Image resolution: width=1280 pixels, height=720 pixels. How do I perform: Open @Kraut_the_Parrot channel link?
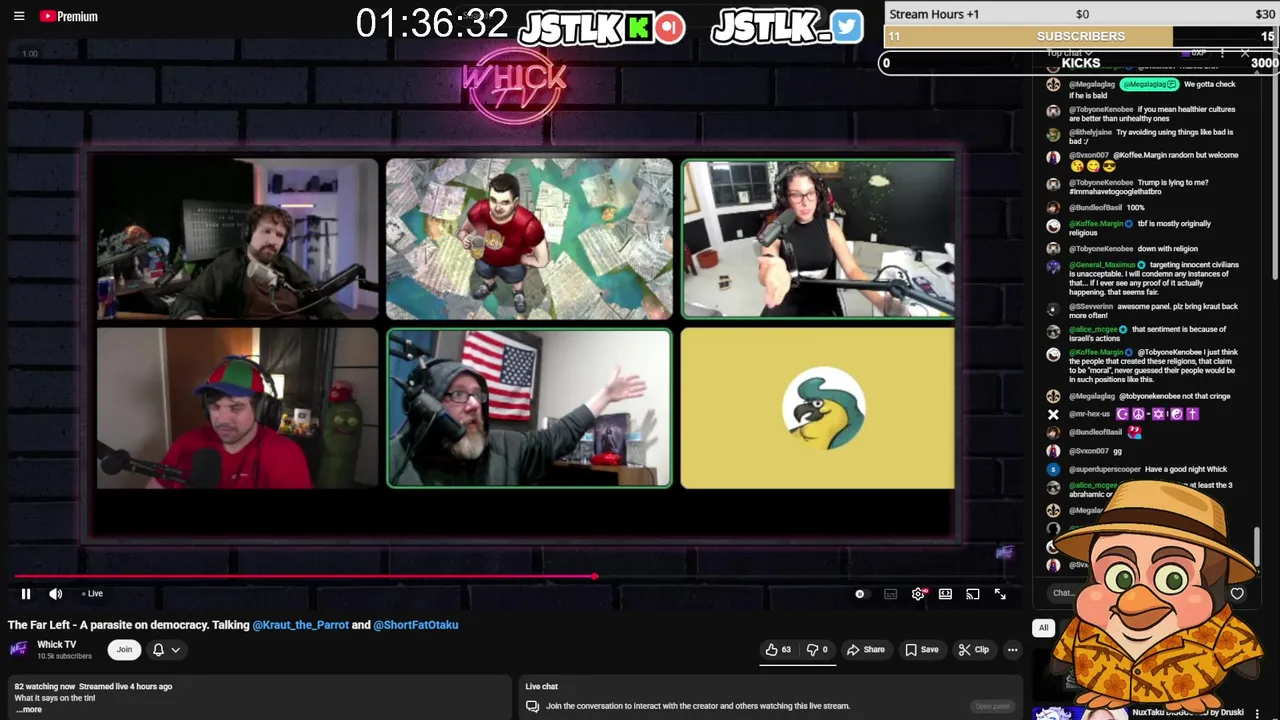(x=301, y=625)
